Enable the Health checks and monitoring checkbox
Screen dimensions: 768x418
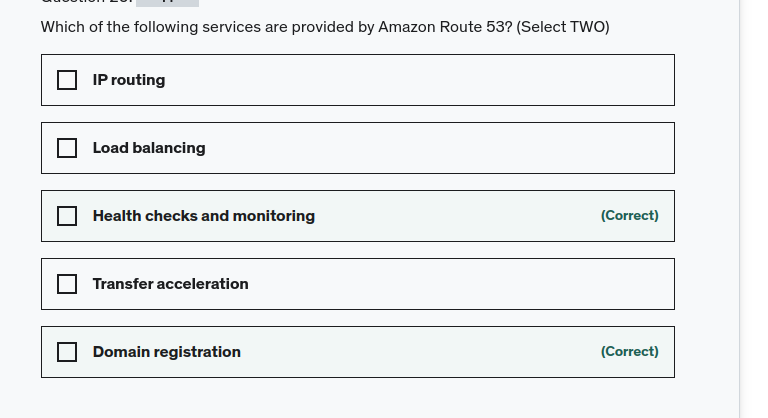click(x=67, y=216)
